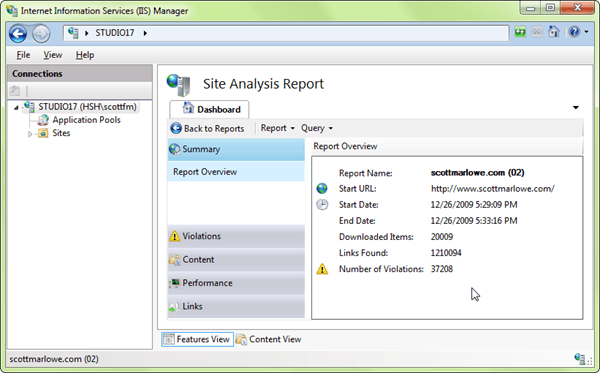The image size is (600, 373).
Task: Select Sites in the Connections tree
Action: (61, 133)
